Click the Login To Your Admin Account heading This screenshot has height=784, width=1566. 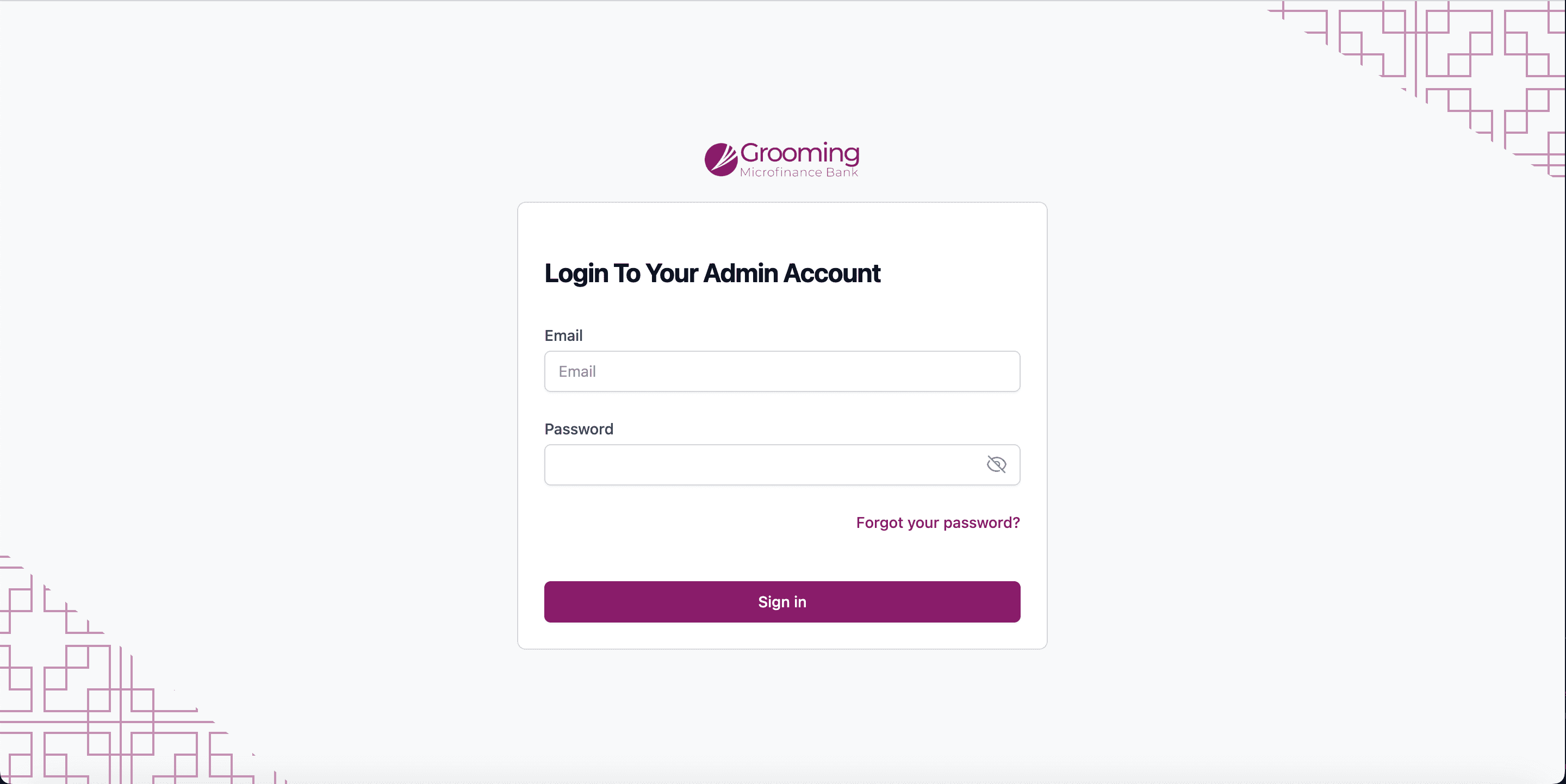coord(712,273)
